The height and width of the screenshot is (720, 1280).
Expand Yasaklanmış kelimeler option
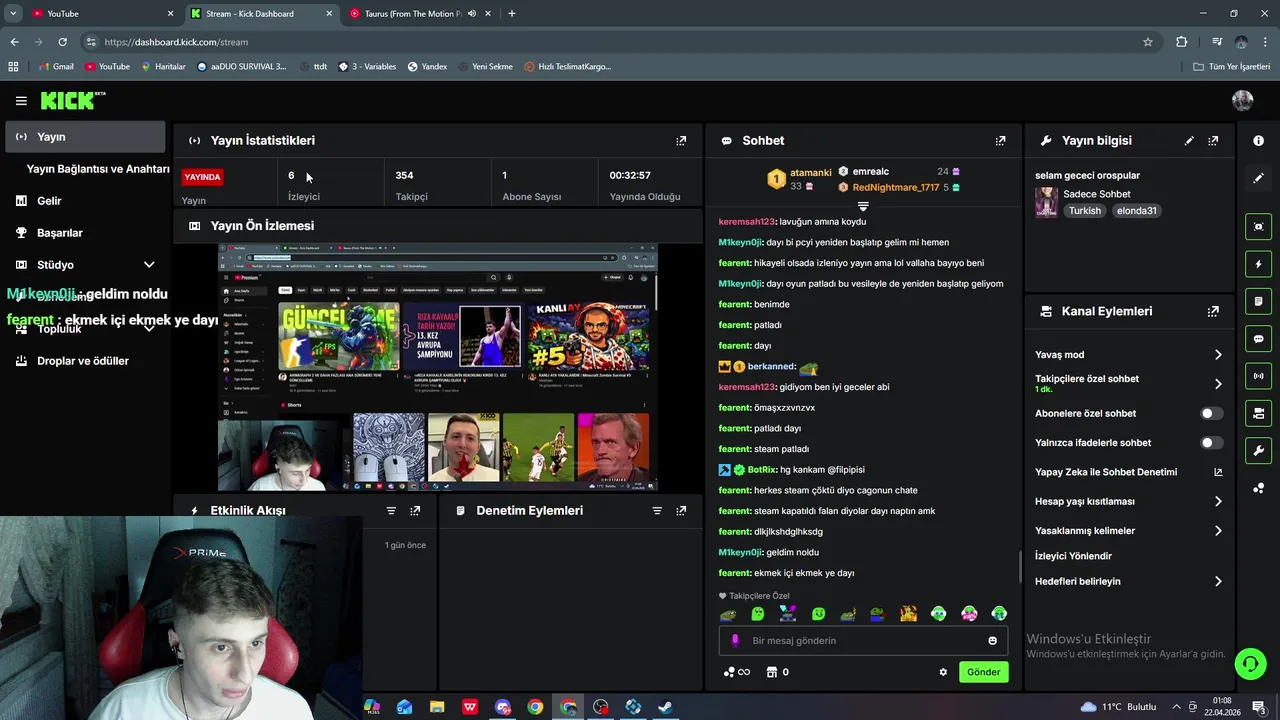coord(1218,531)
